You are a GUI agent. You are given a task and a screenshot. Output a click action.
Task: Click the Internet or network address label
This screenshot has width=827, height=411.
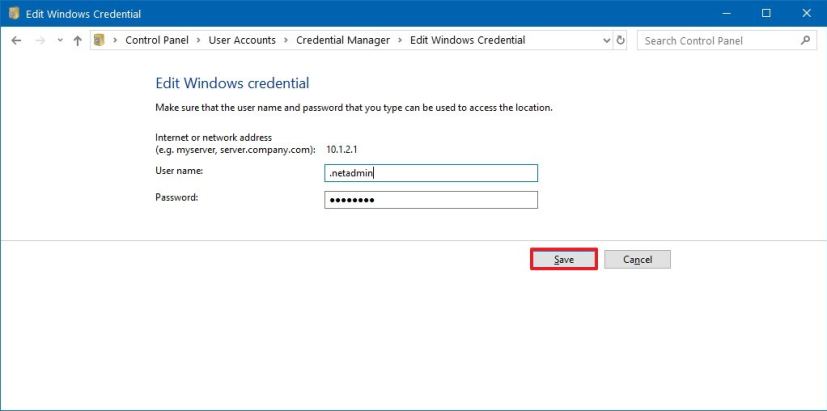[235, 144]
